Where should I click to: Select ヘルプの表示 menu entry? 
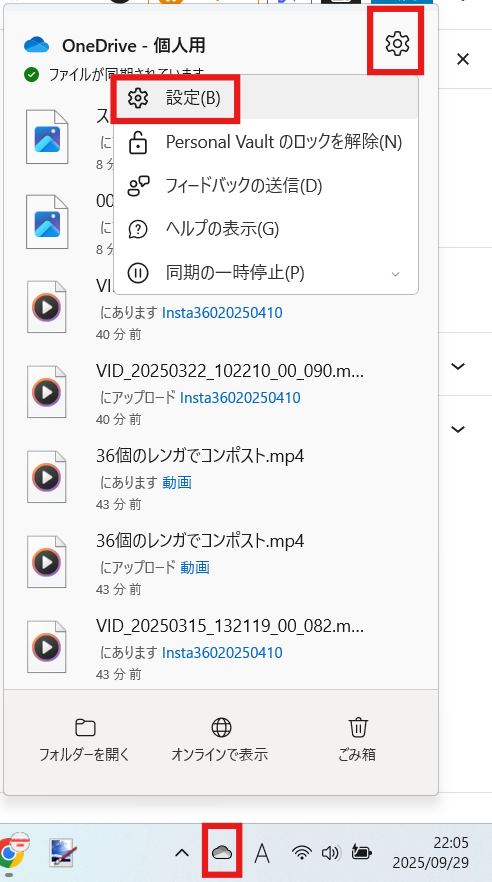(x=265, y=229)
